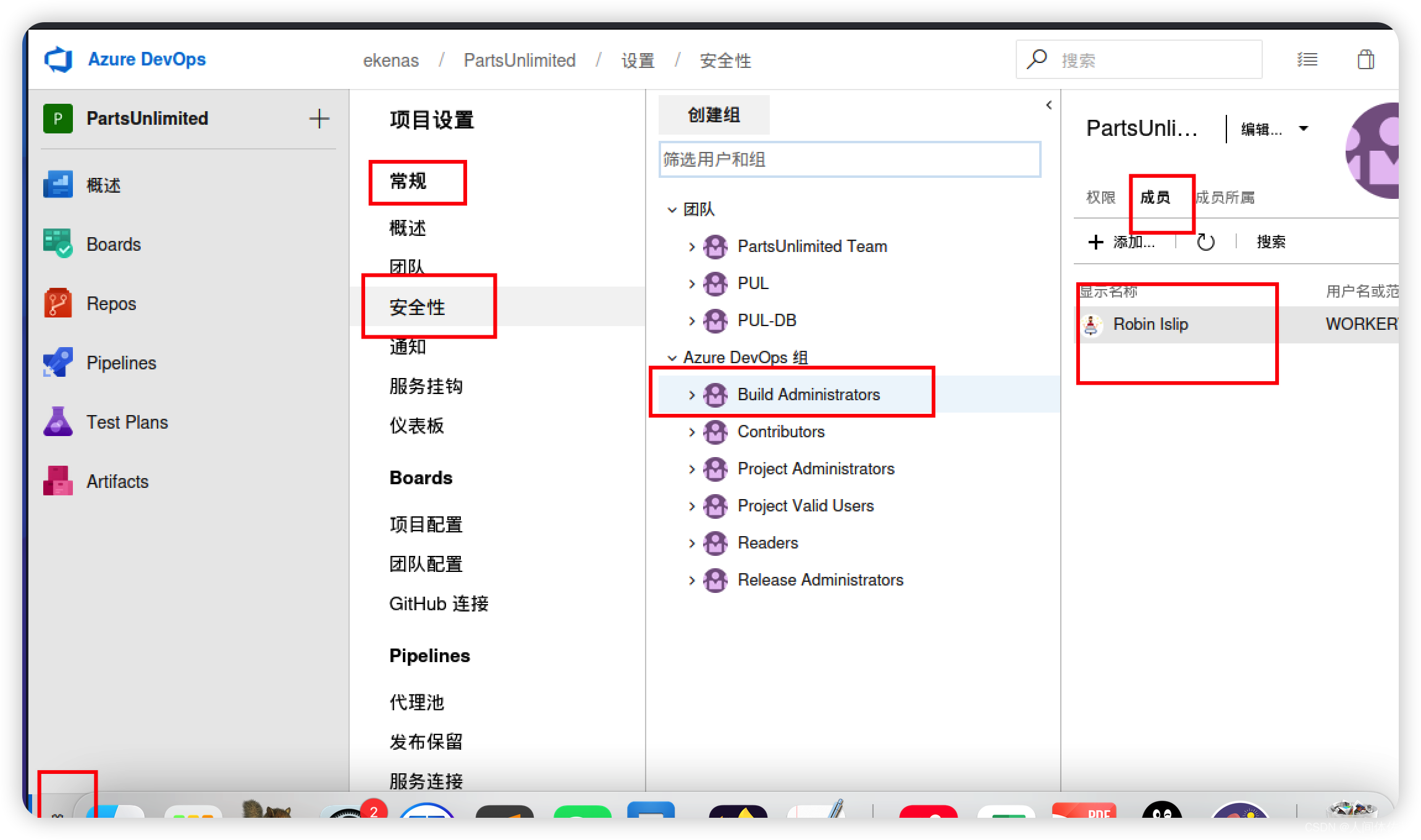Click the top 搜索 search box
Screen dimensions: 1421x840
1139,59
